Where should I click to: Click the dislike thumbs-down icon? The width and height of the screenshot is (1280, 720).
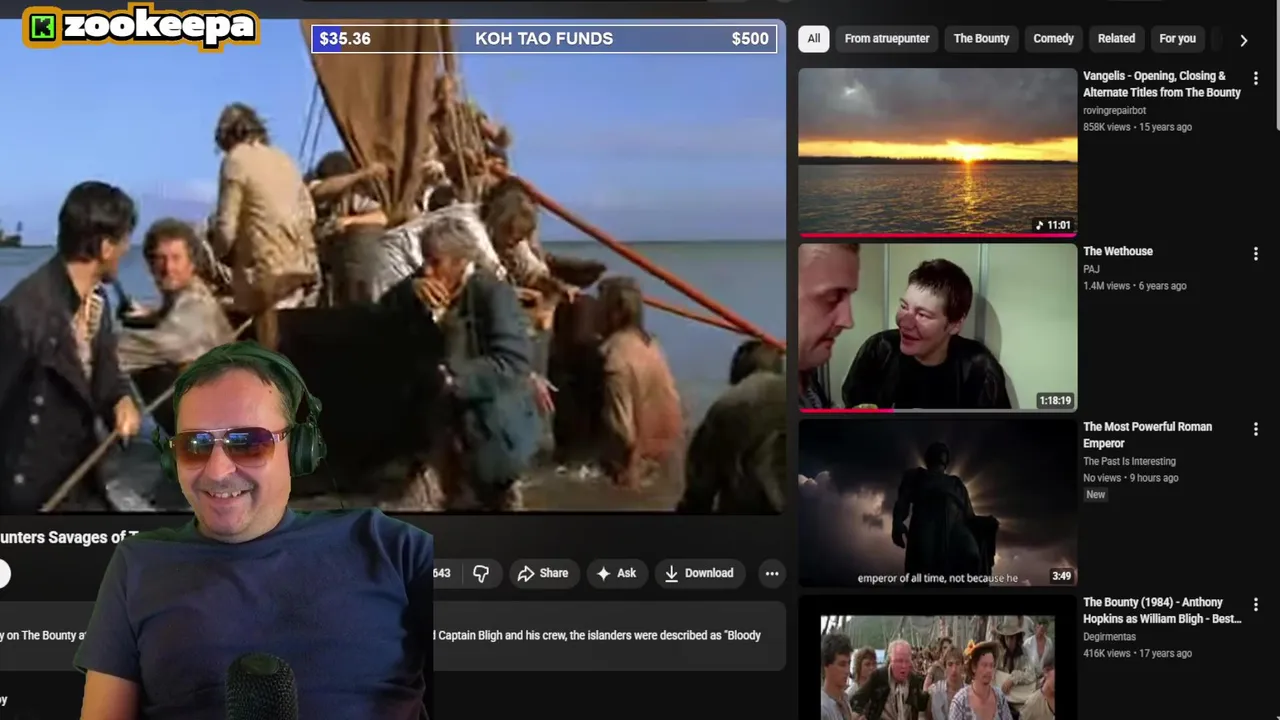(481, 573)
